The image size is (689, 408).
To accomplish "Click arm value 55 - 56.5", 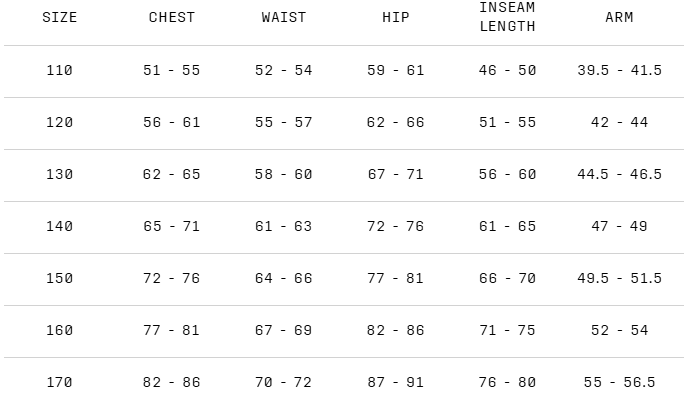I will tap(619, 383).
